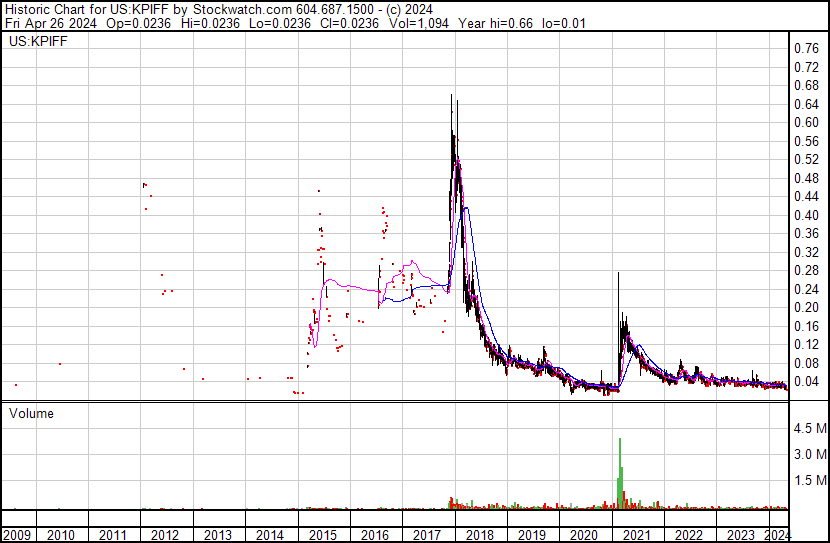Click the Stockwatch.com text in title
The image size is (830, 543).
[242, 10]
